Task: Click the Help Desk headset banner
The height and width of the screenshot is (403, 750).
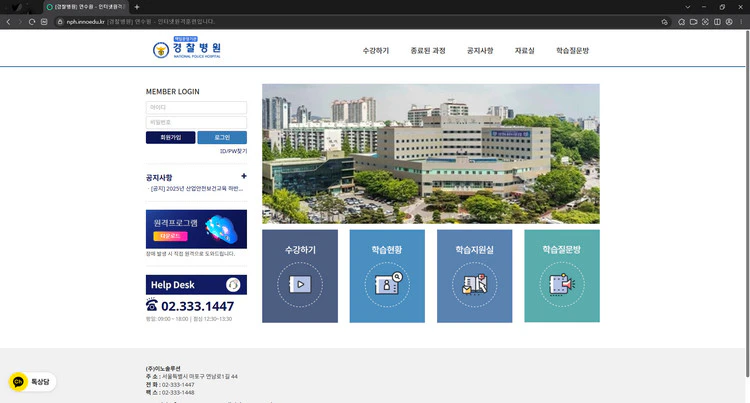Action: point(196,285)
